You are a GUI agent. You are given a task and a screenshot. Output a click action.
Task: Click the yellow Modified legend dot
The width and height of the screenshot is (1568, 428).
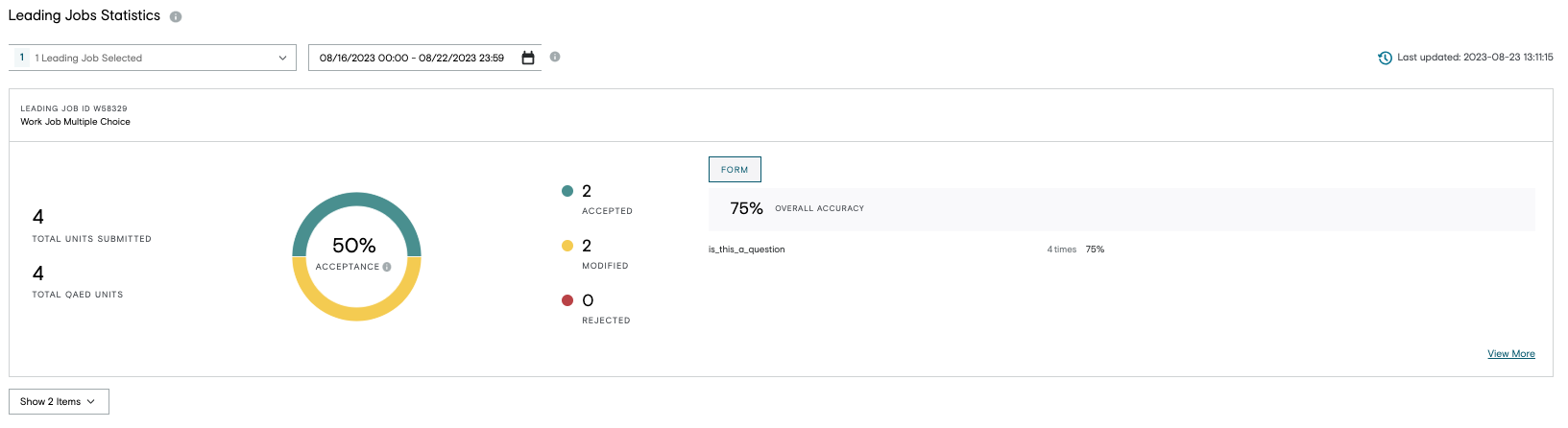(567, 246)
